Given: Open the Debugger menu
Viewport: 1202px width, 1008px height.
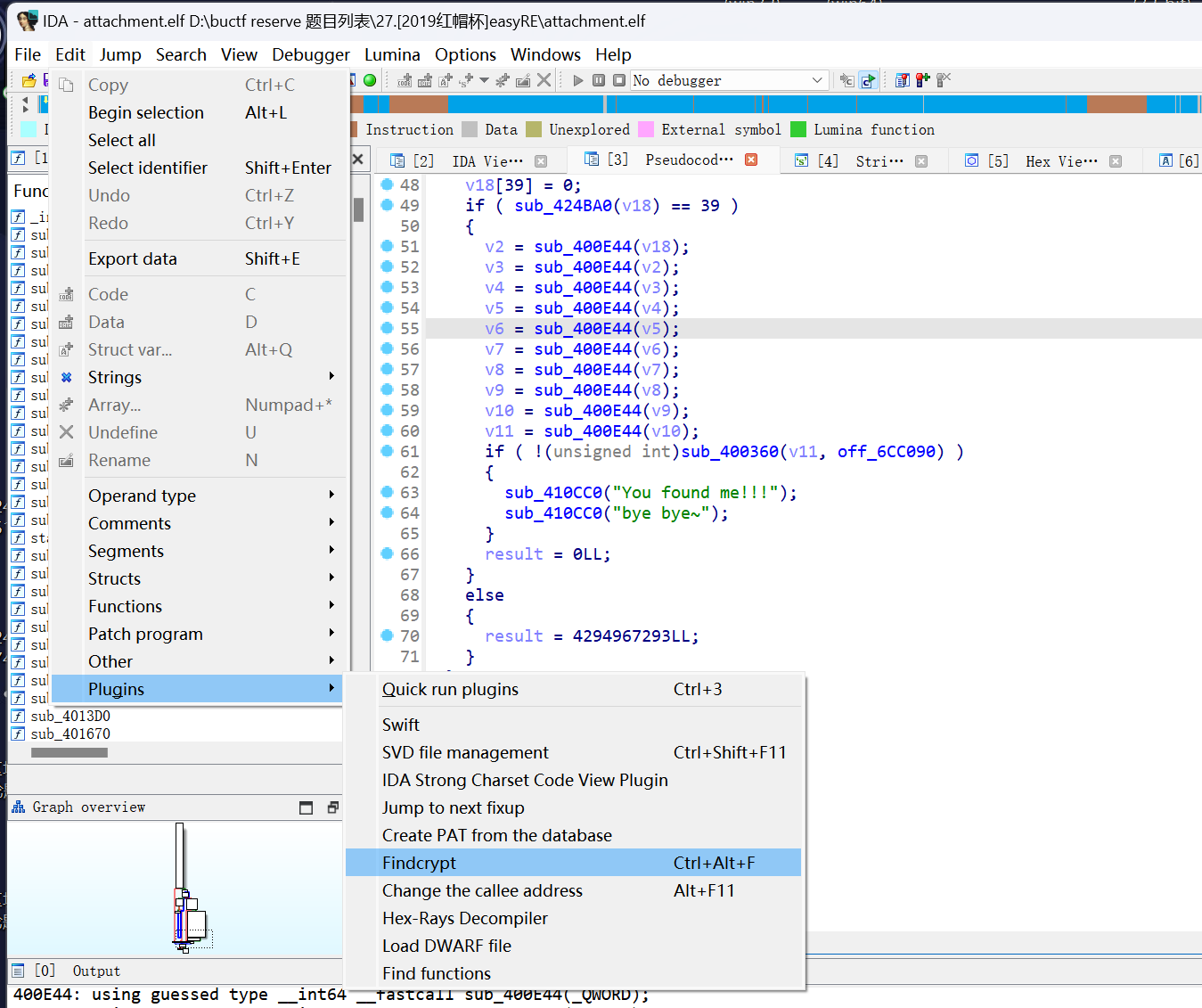Looking at the screenshot, I should tap(311, 54).
